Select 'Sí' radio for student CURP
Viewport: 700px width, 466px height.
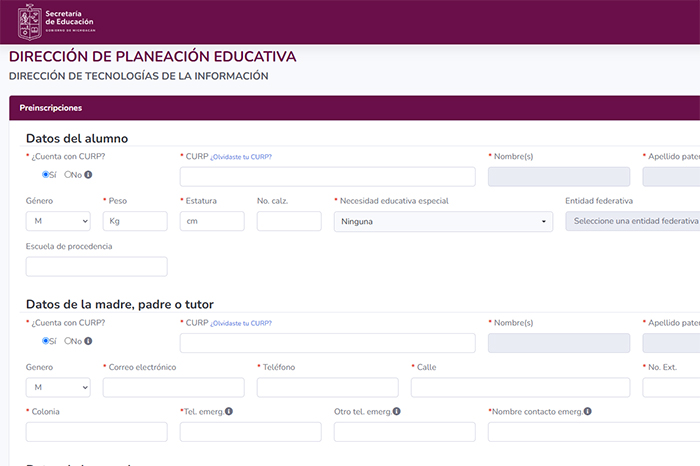[x=46, y=175]
